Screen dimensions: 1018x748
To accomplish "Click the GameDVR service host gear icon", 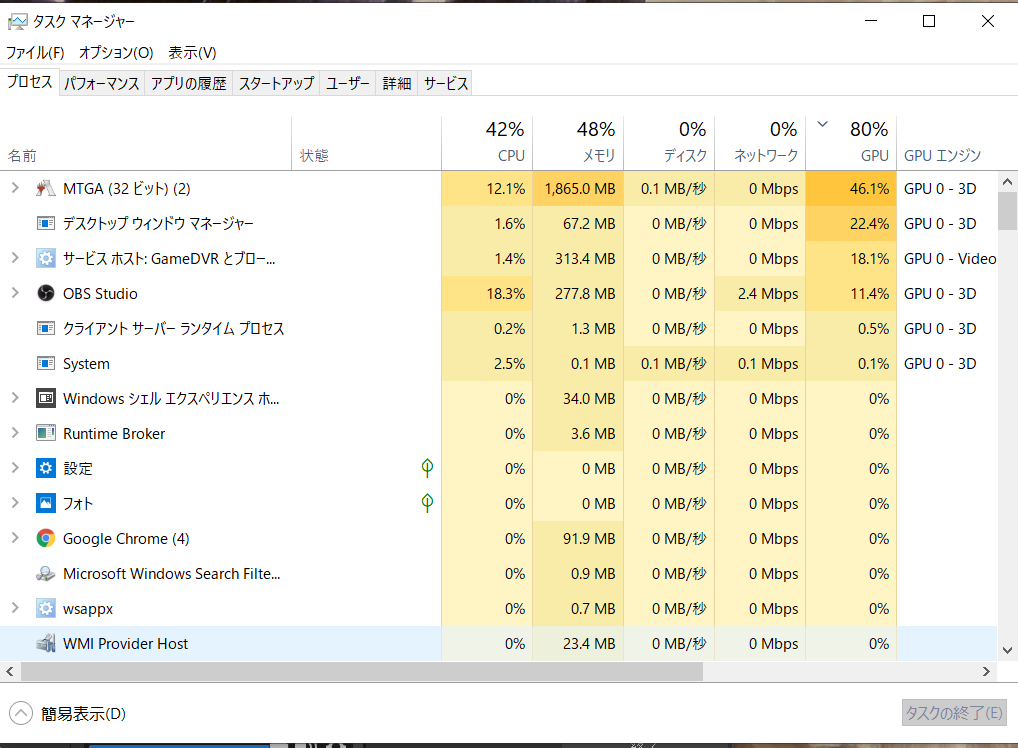I will pos(45,259).
